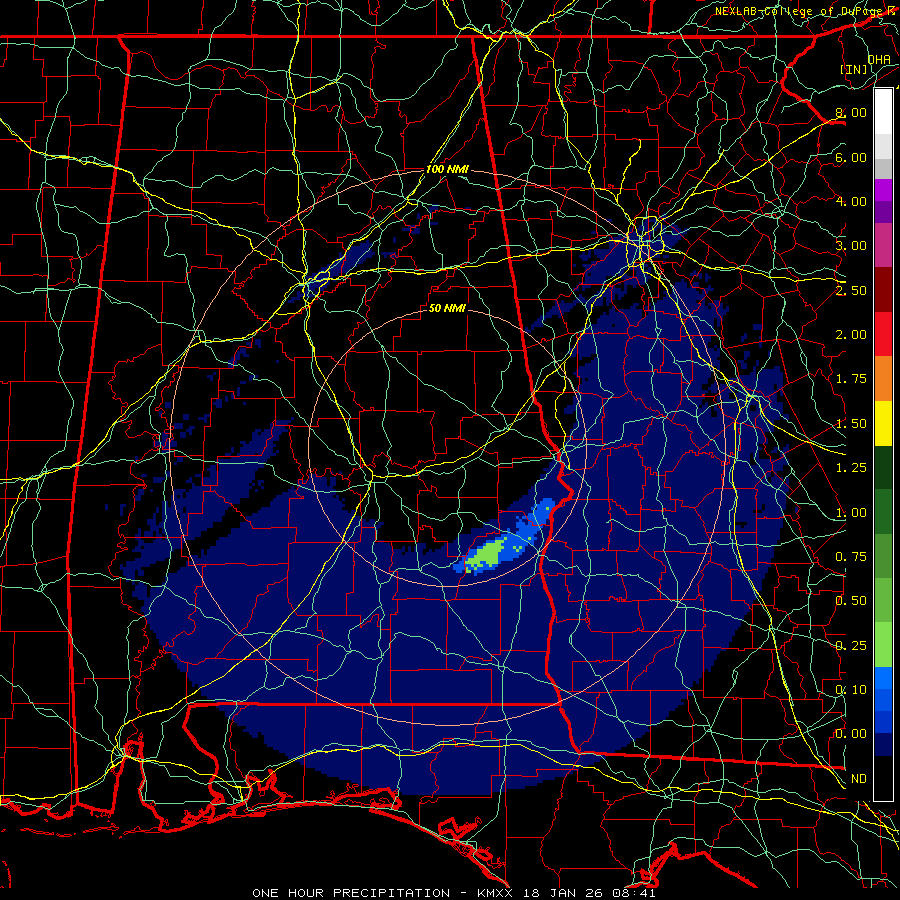Pick the navy swatch above the ND swatch
This screenshot has height=900, width=900.
click(x=883, y=745)
